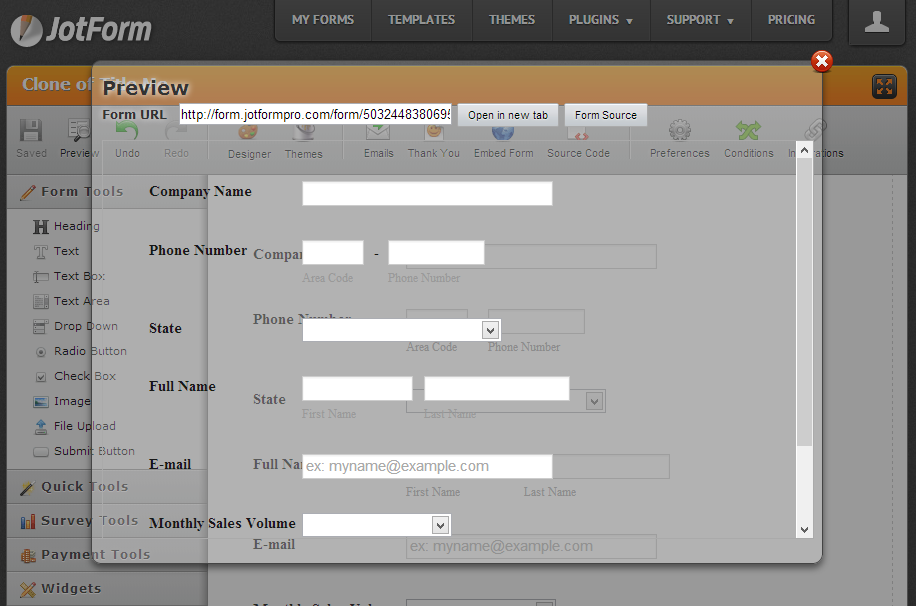Image resolution: width=916 pixels, height=606 pixels.
Task: Select the Form URL text field
Action: [315, 115]
